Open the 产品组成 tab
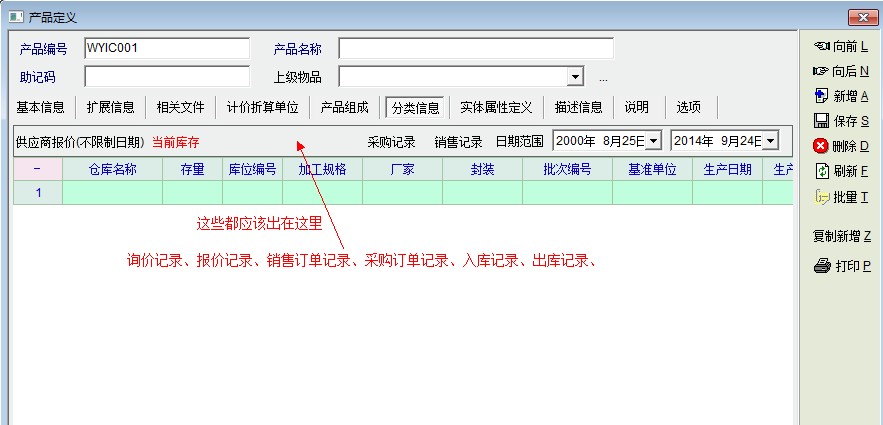The width and height of the screenshot is (883, 425). [x=344, y=107]
